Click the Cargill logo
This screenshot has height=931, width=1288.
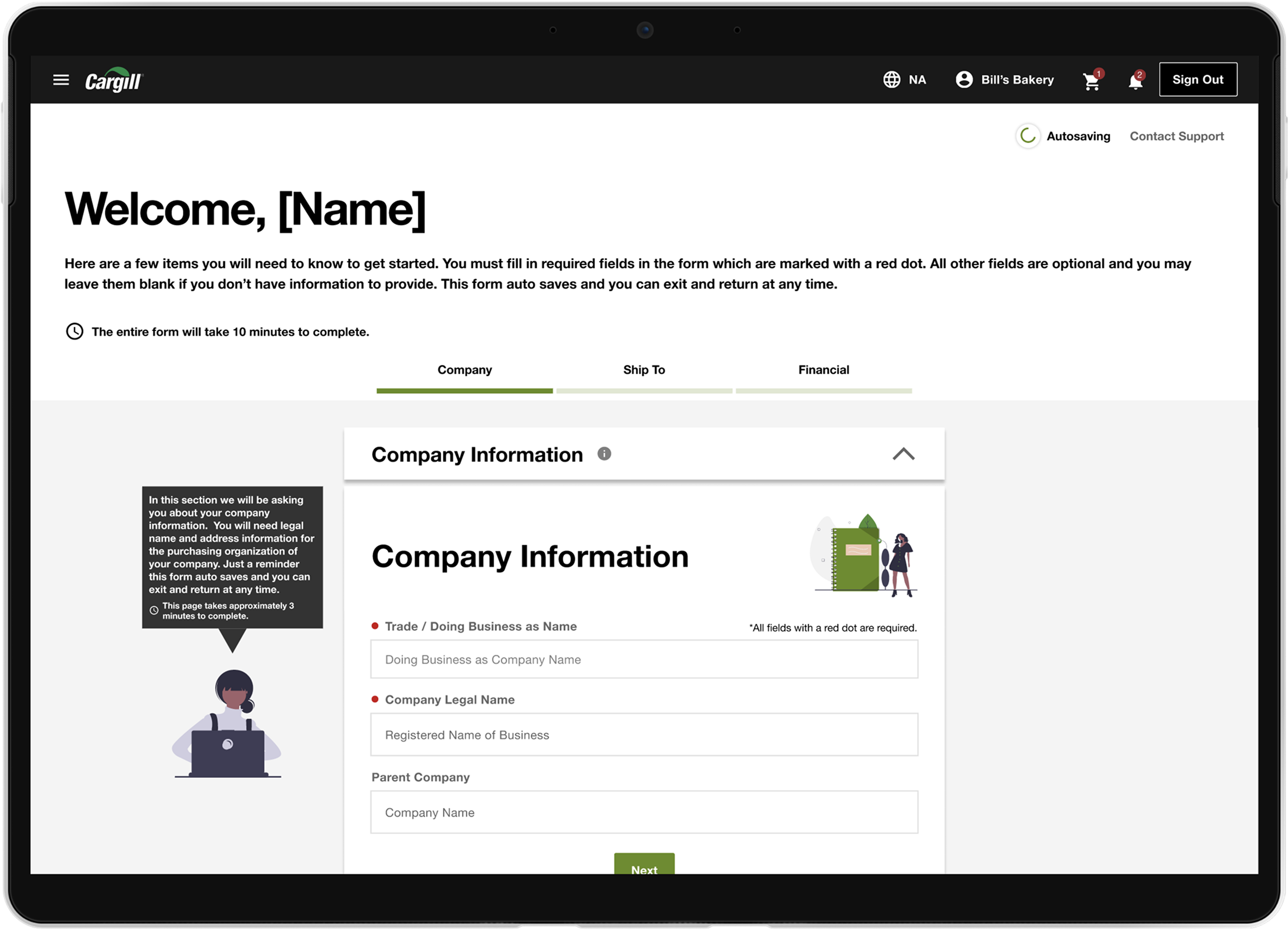click(x=114, y=80)
